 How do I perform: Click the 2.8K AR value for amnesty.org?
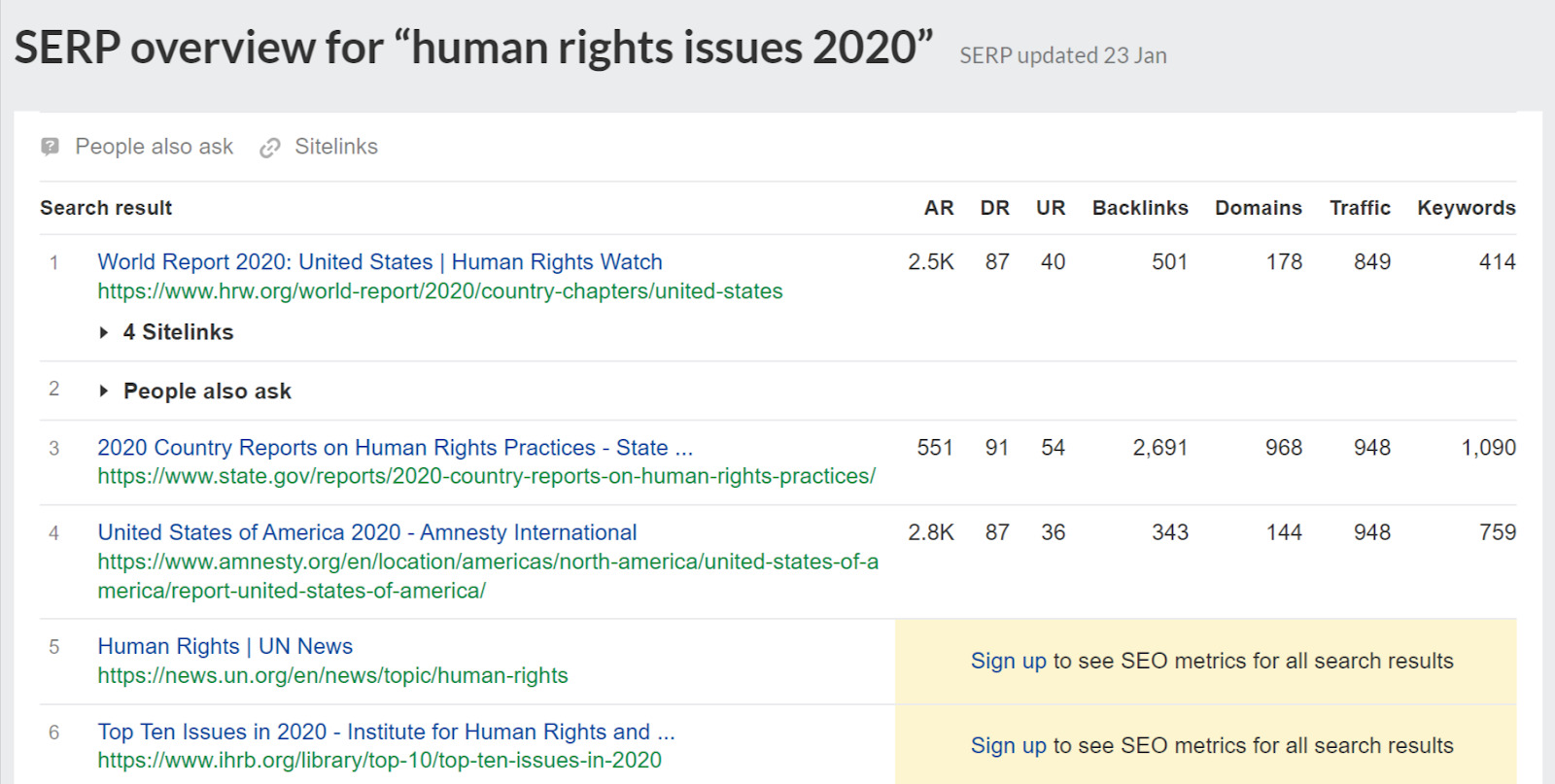pos(931,532)
